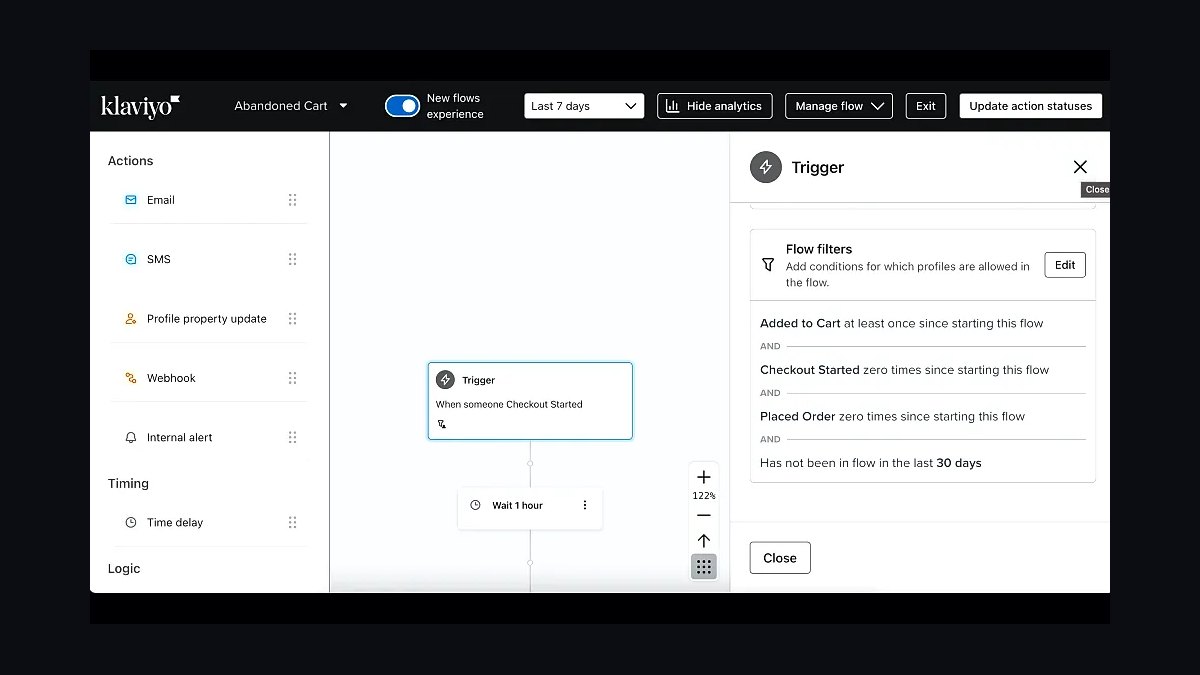
Task: Toggle the New flows experience switch
Action: (402, 106)
